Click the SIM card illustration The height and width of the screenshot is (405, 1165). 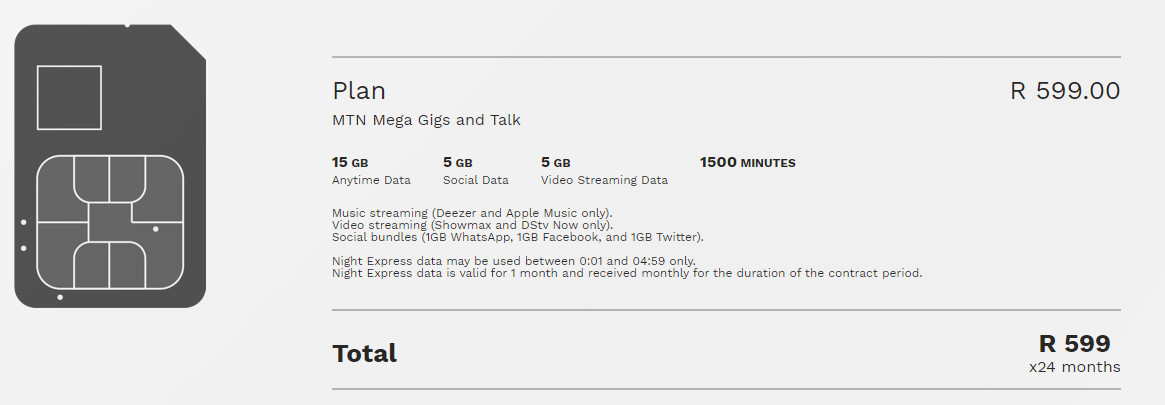[x=110, y=166]
